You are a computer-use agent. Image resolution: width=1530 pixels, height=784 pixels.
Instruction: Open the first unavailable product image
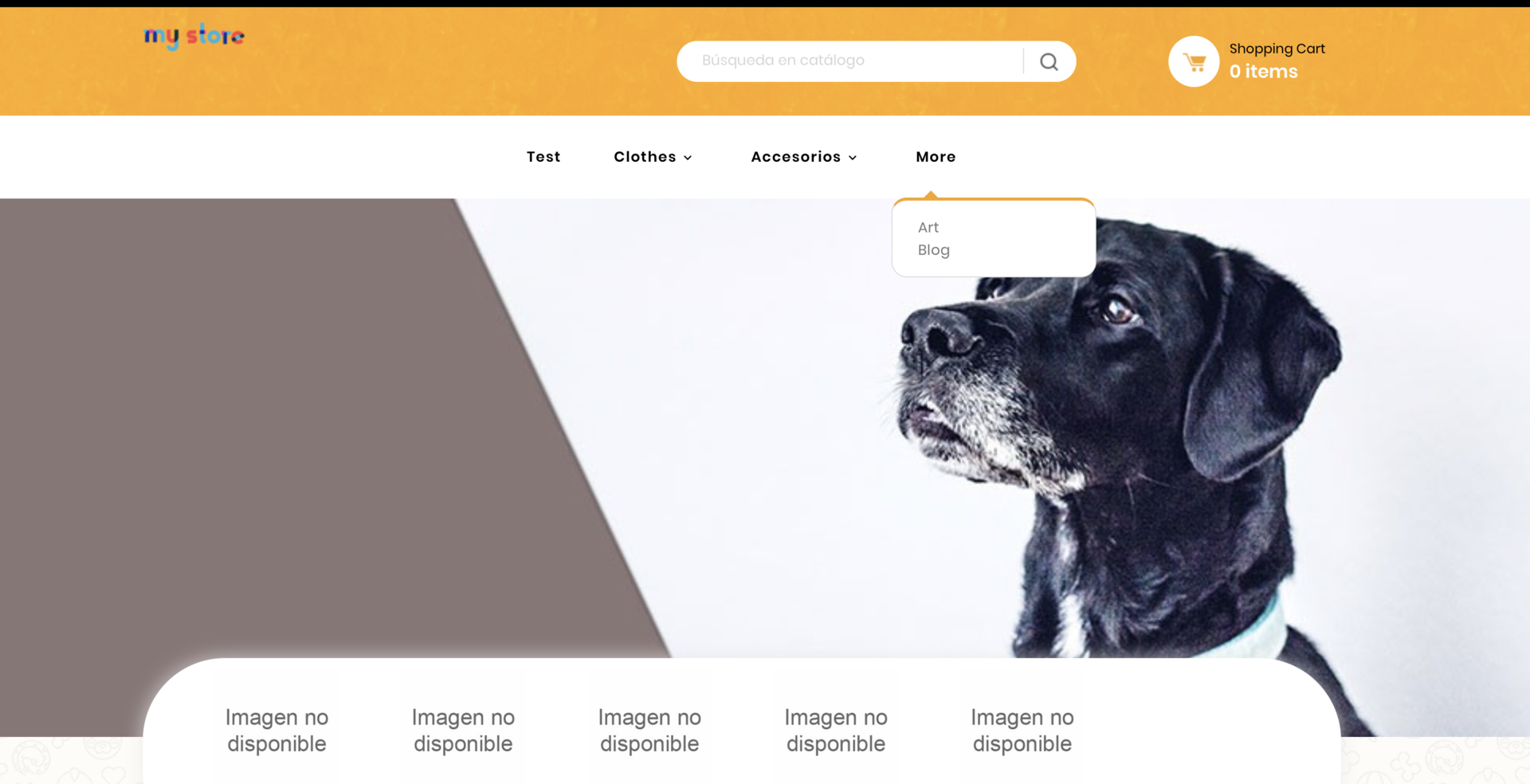click(x=277, y=730)
